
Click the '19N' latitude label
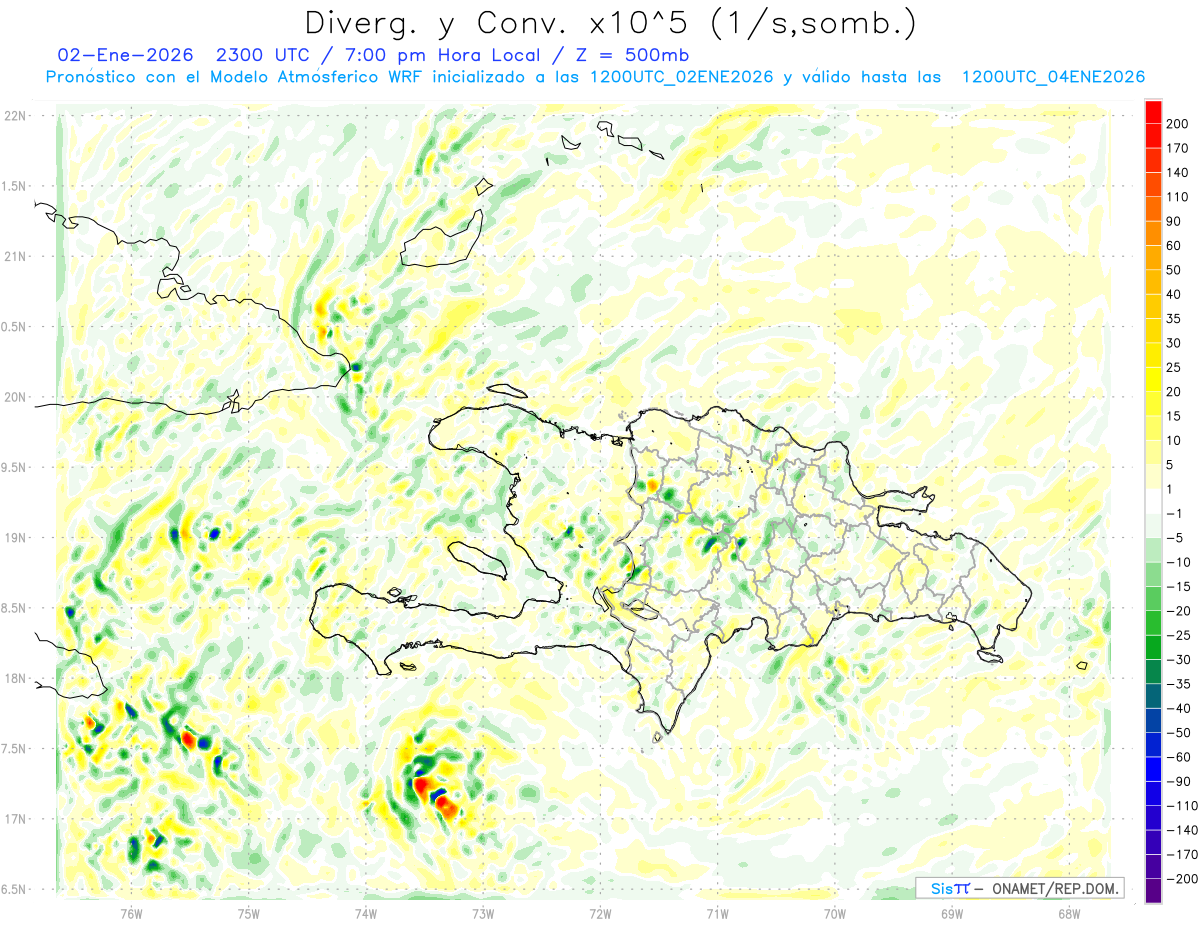point(14,538)
